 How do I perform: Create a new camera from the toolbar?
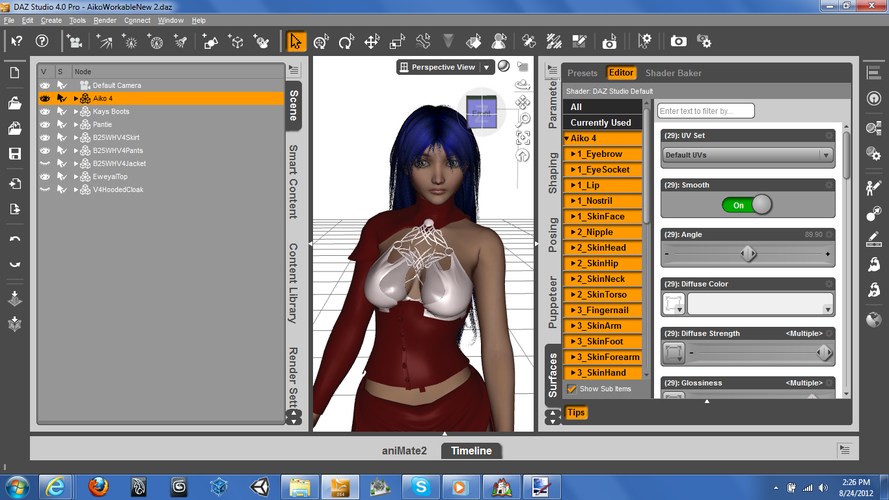[x=74, y=41]
